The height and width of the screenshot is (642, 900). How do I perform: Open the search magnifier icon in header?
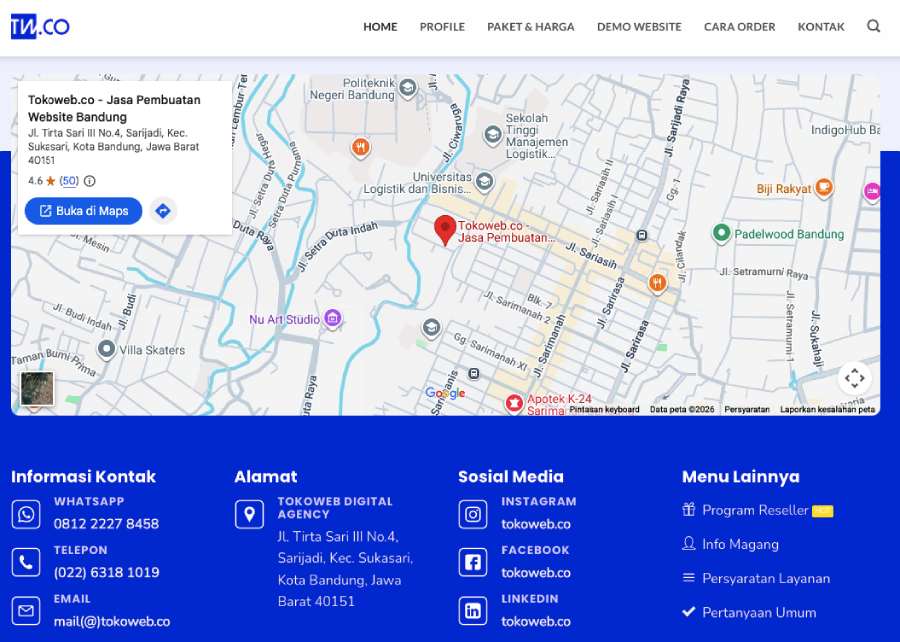point(873,26)
